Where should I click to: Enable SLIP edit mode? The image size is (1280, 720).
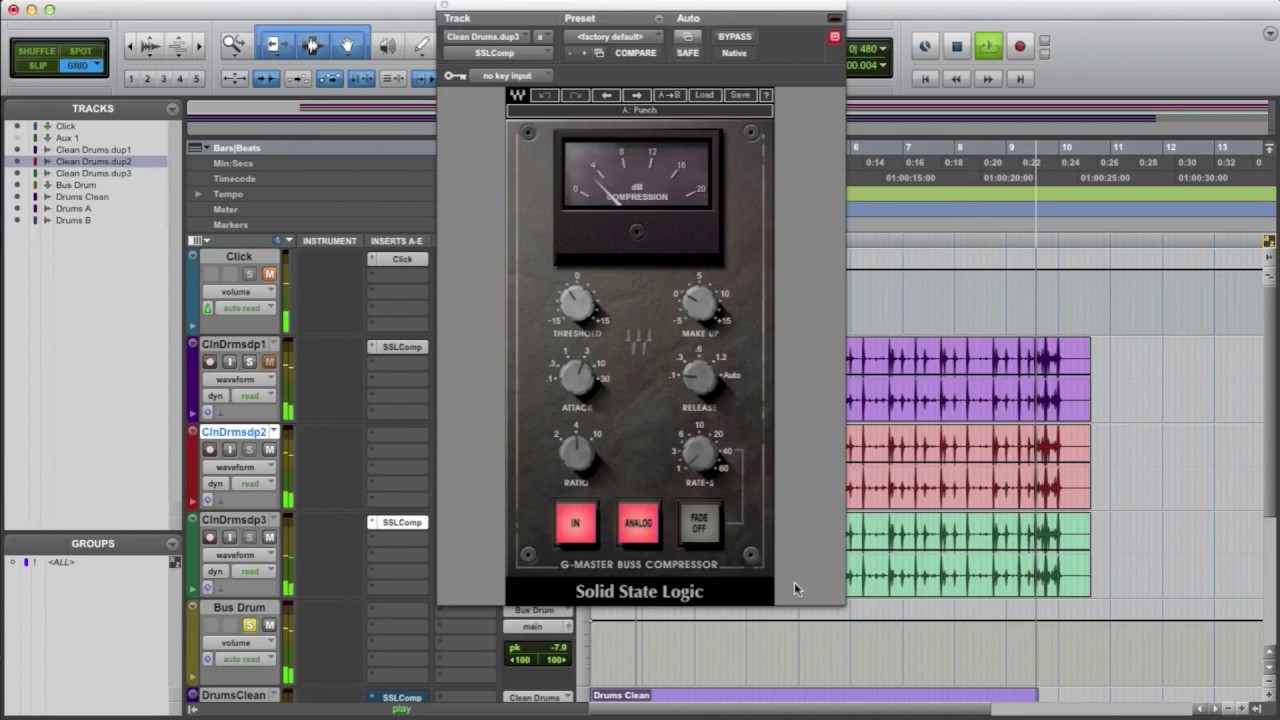[x=37, y=66]
